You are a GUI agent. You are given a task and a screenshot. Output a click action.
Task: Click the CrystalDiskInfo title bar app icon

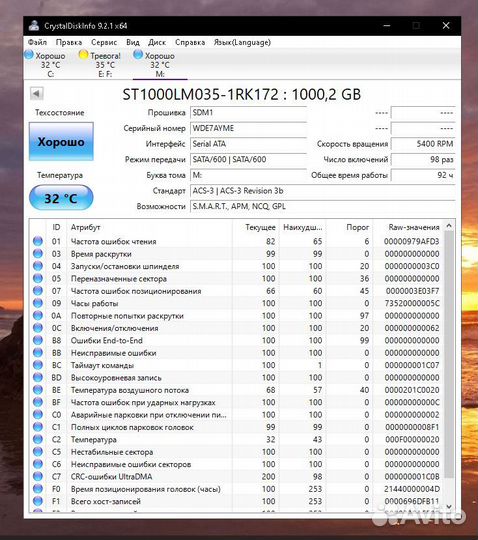click(x=34, y=25)
